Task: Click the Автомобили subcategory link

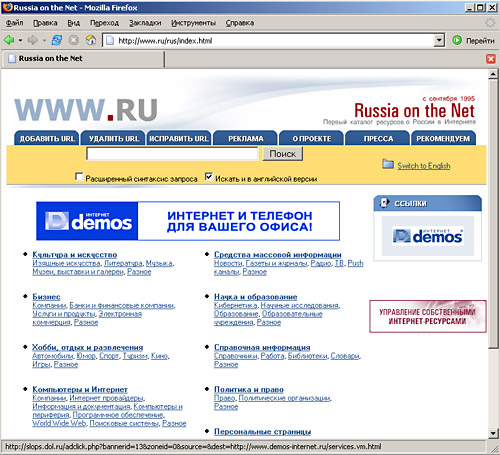Action: (52, 356)
